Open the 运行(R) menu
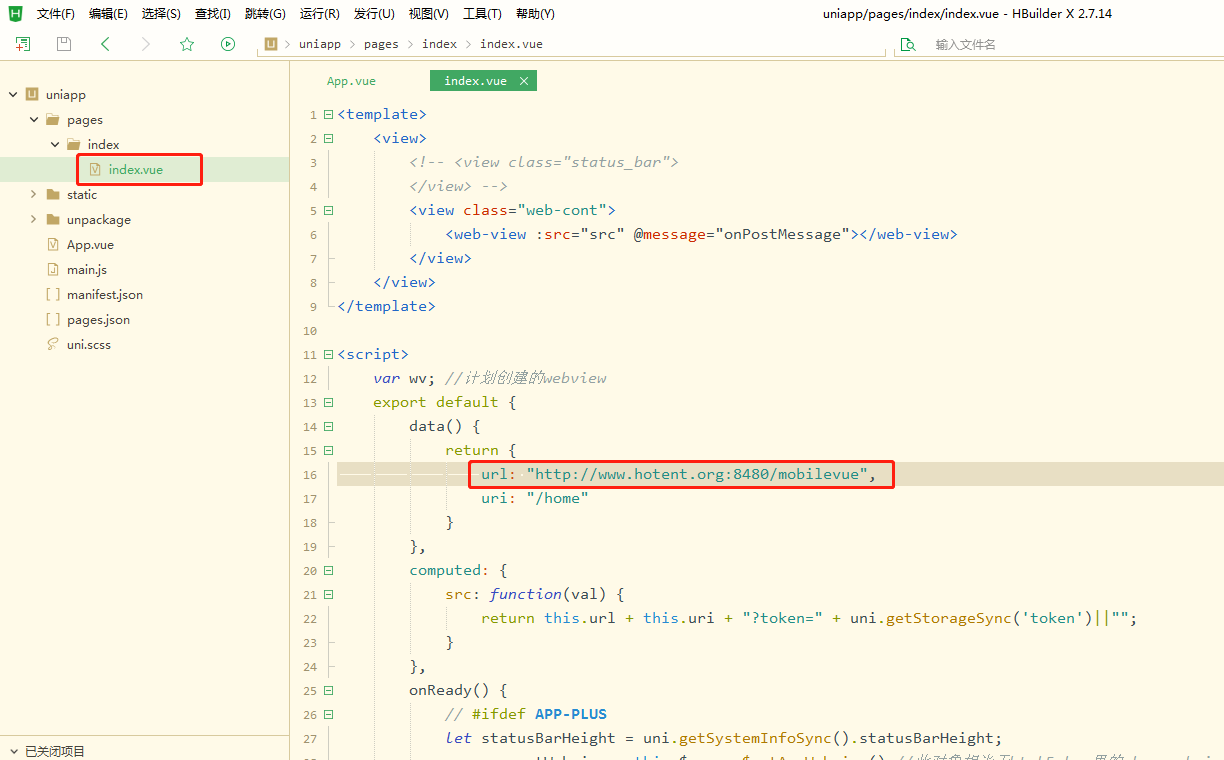 (319, 14)
